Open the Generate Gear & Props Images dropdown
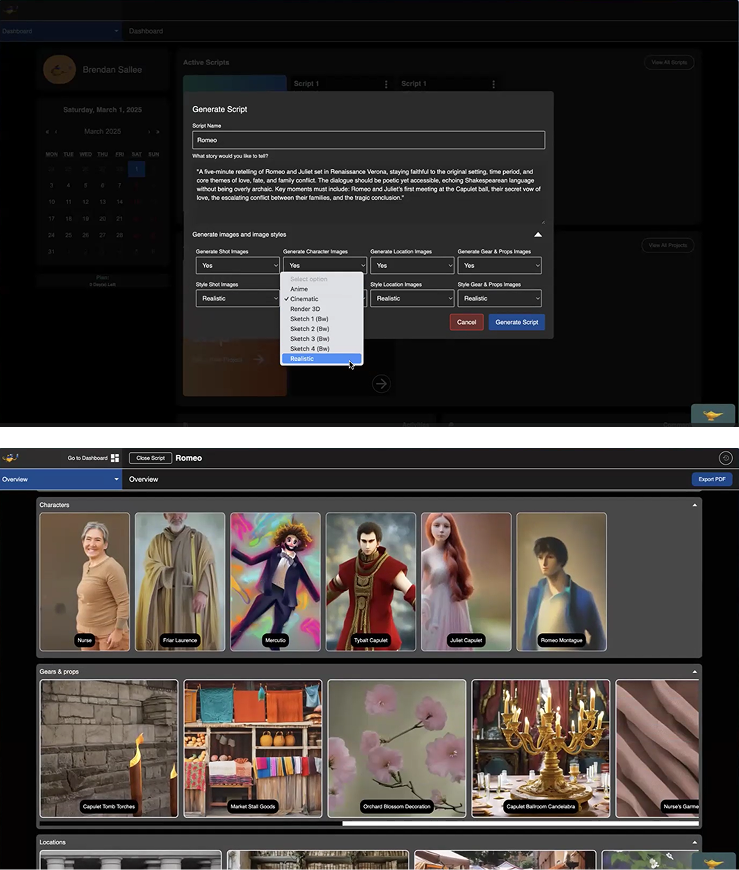 tap(499, 266)
